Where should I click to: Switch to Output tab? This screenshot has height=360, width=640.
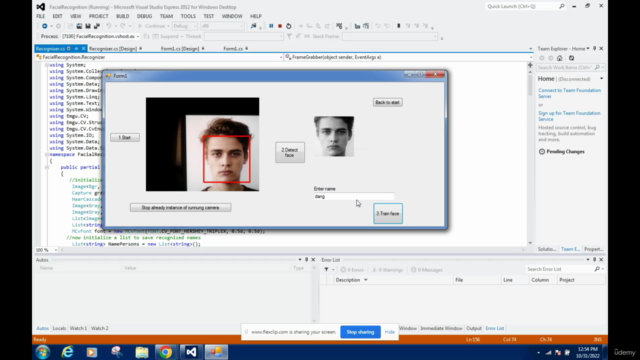[474, 328]
